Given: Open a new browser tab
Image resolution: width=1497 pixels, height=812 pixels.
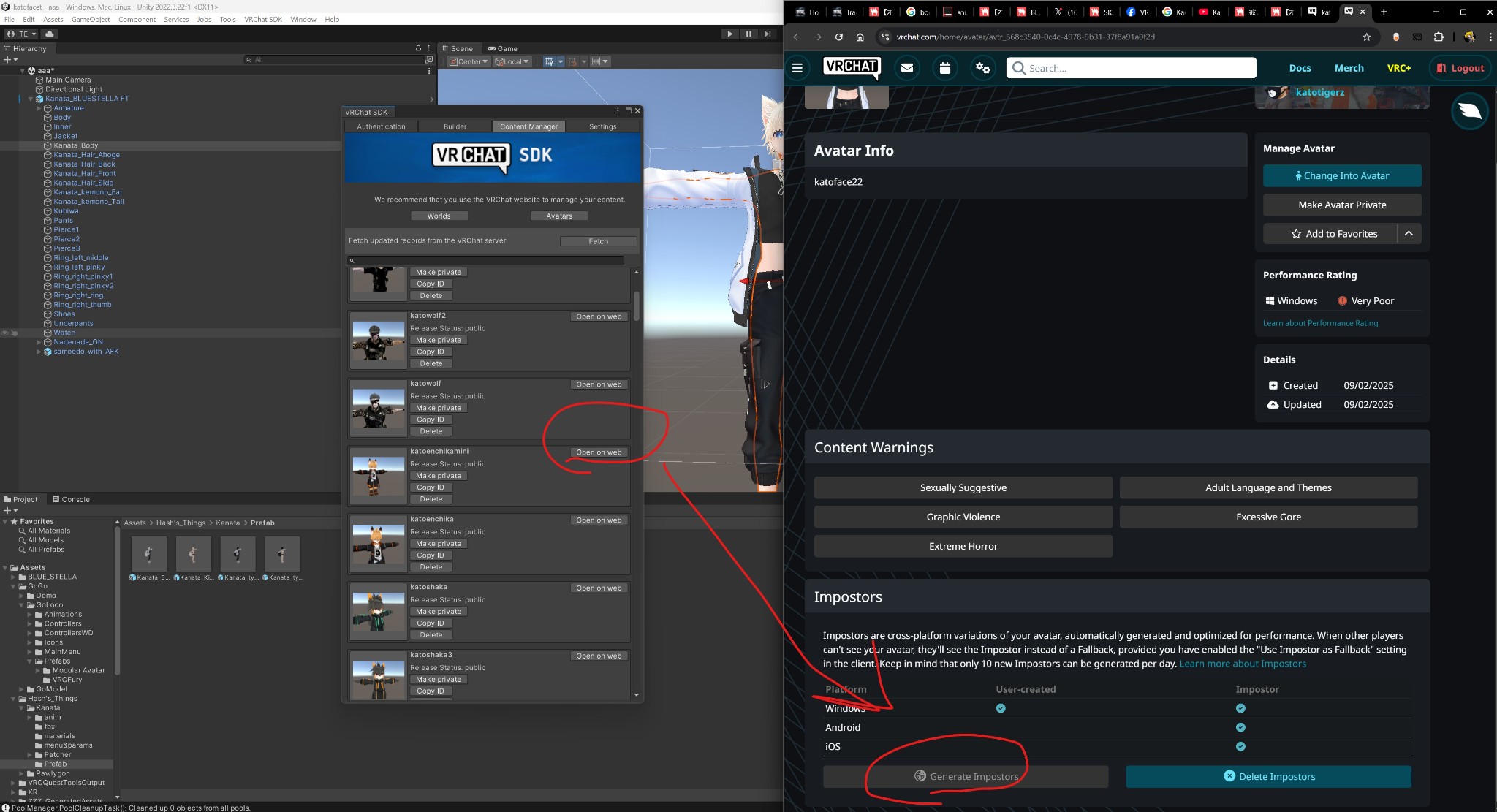Looking at the screenshot, I should click(1383, 12).
